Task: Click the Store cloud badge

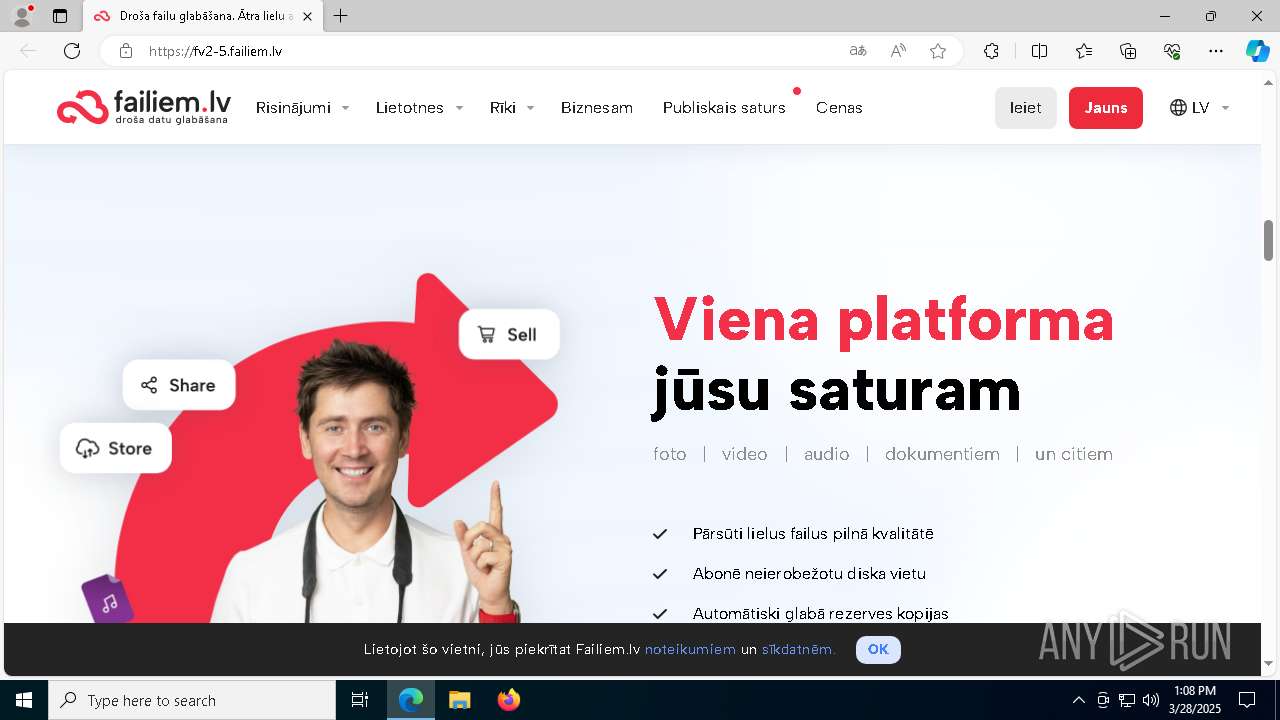Action: [116, 448]
